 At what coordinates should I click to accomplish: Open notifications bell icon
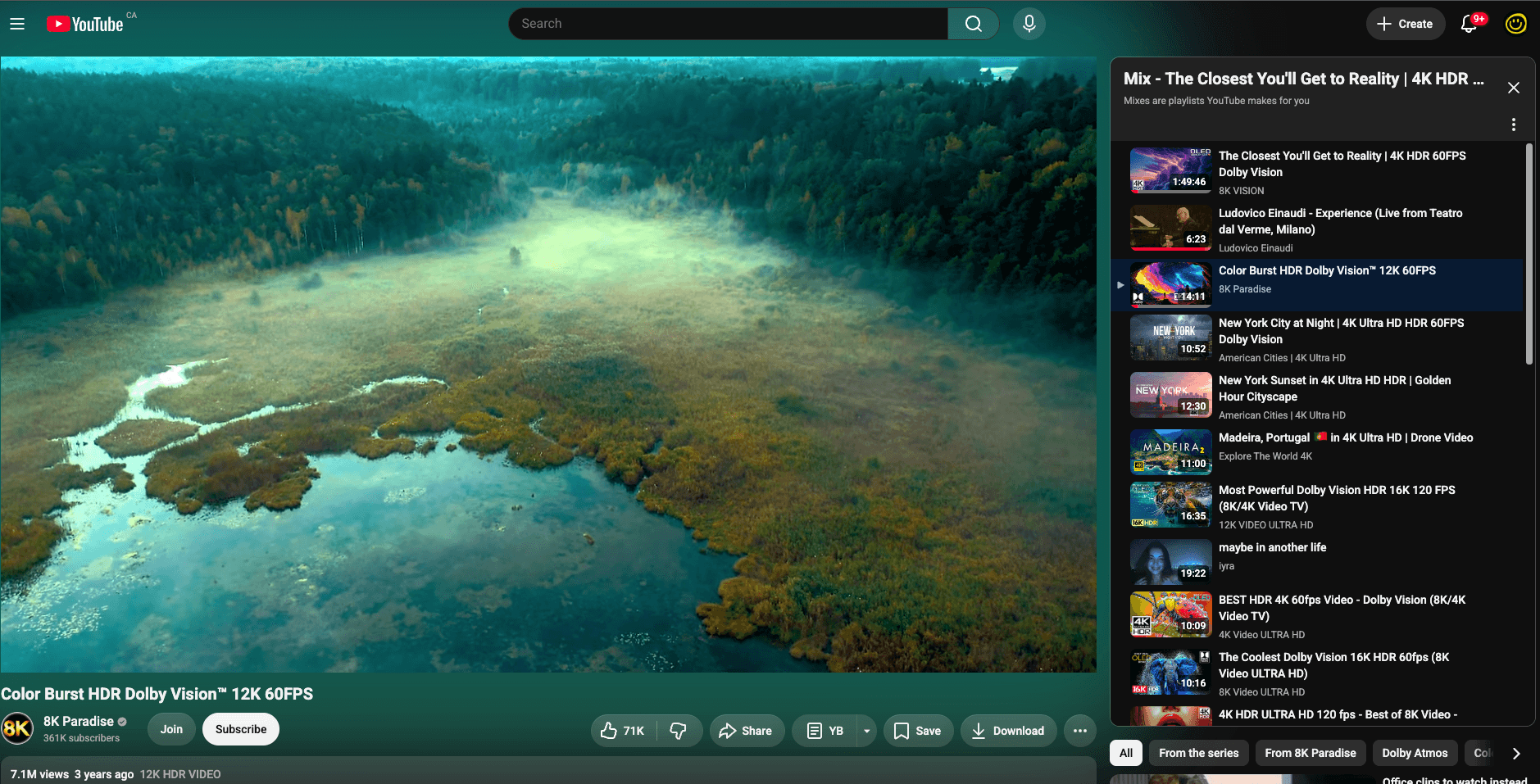pos(1470,24)
